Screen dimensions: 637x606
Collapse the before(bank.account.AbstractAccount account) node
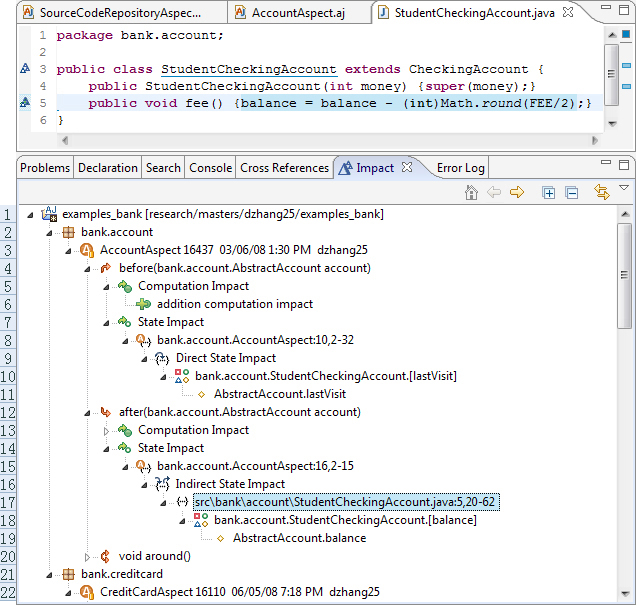click(87, 269)
